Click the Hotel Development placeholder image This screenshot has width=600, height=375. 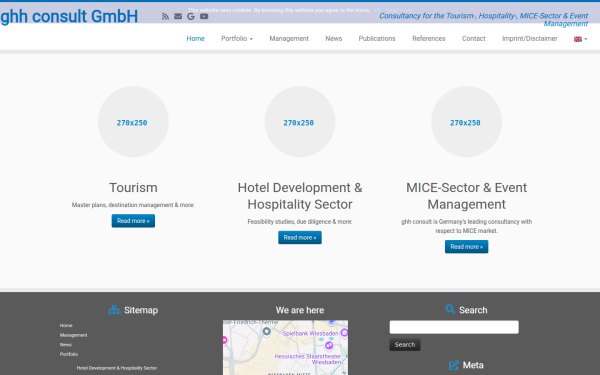tap(300, 122)
